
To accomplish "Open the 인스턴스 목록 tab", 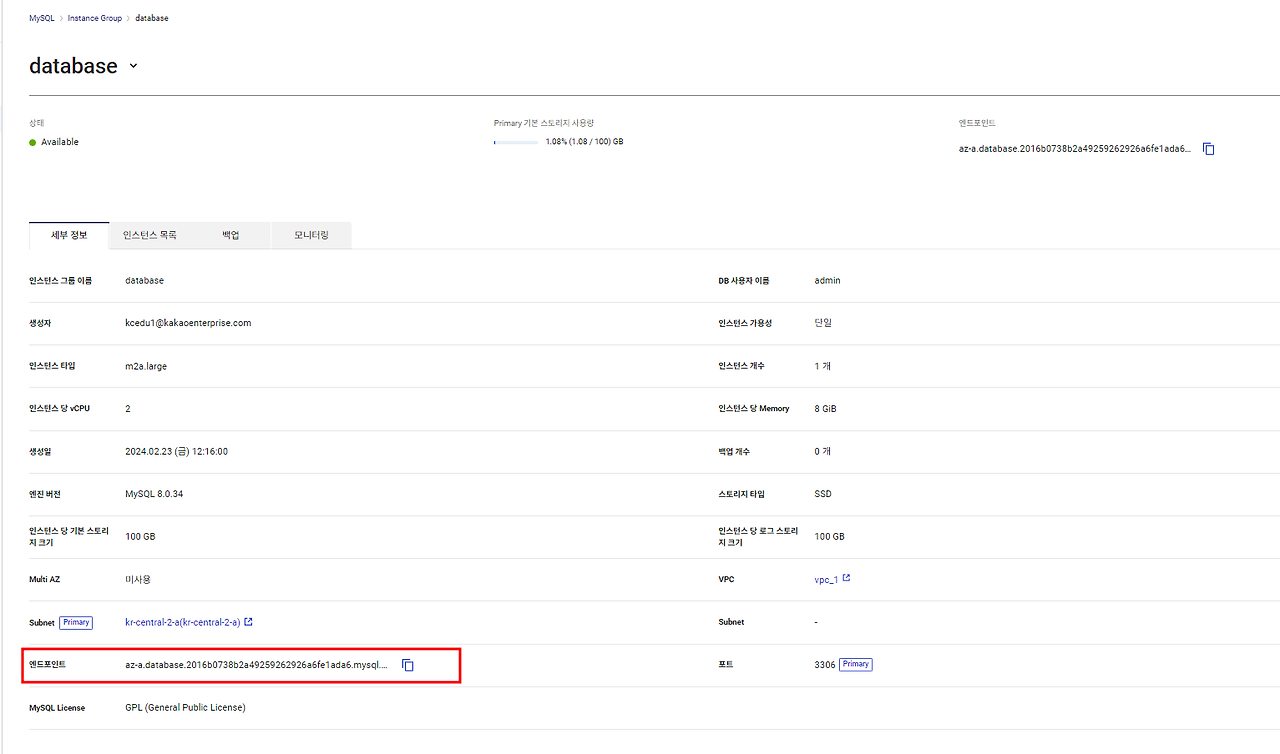I will click(x=150, y=236).
